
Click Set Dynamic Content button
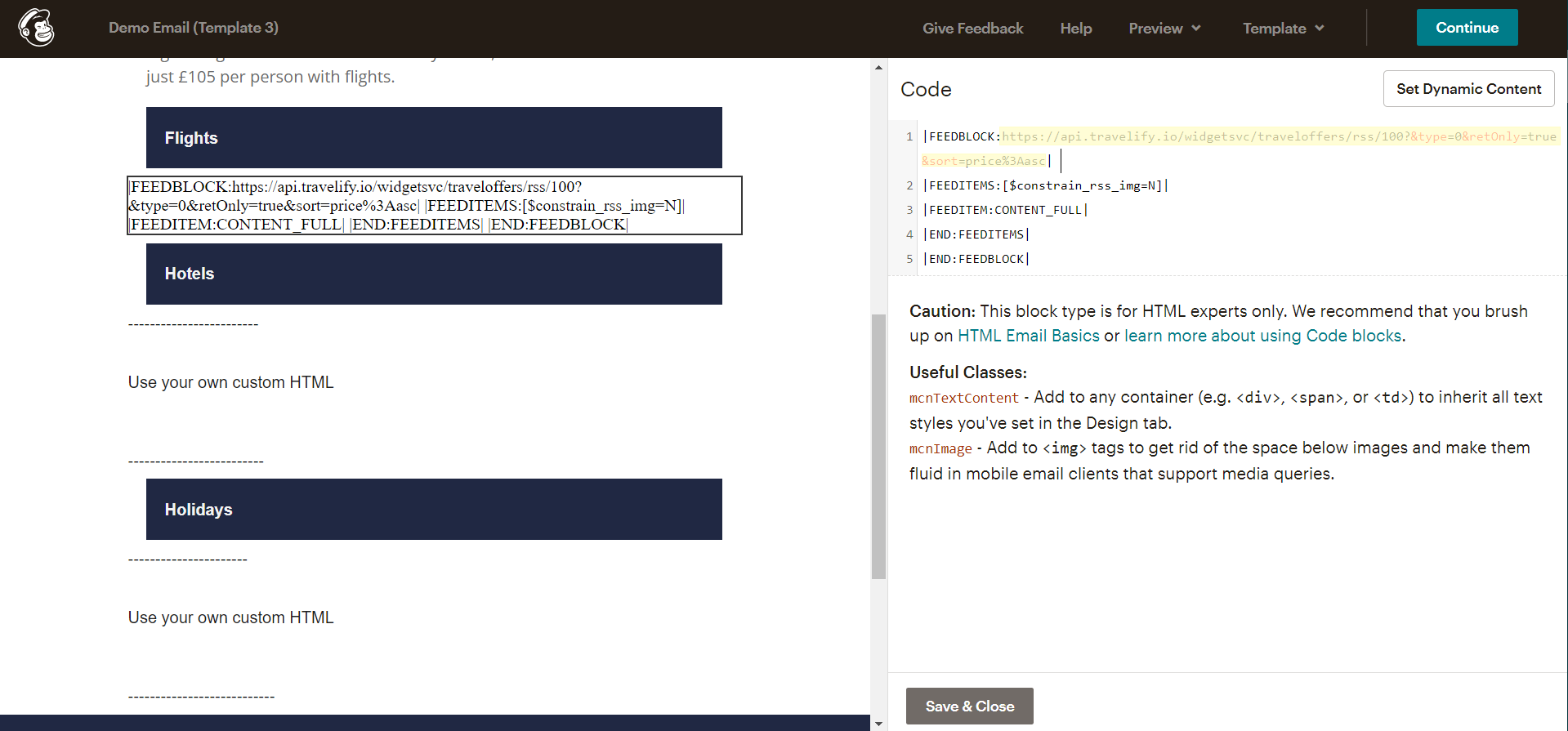coord(1468,88)
